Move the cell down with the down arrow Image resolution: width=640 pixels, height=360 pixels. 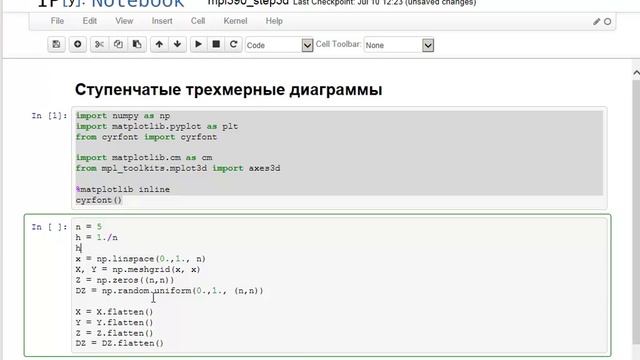click(x=177, y=44)
